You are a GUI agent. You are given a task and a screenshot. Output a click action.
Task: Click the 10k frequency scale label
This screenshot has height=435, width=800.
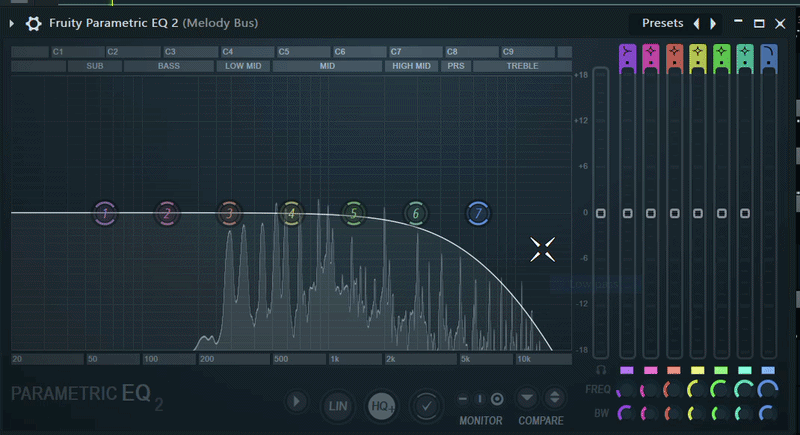click(x=524, y=359)
